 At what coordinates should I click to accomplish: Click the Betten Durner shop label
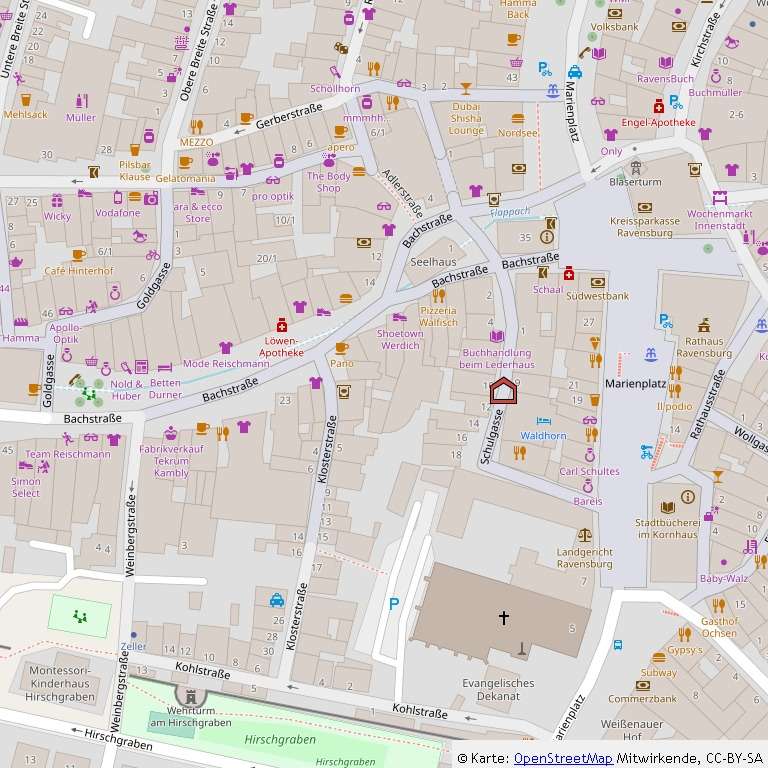pyautogui.click(x=165, y=389)
